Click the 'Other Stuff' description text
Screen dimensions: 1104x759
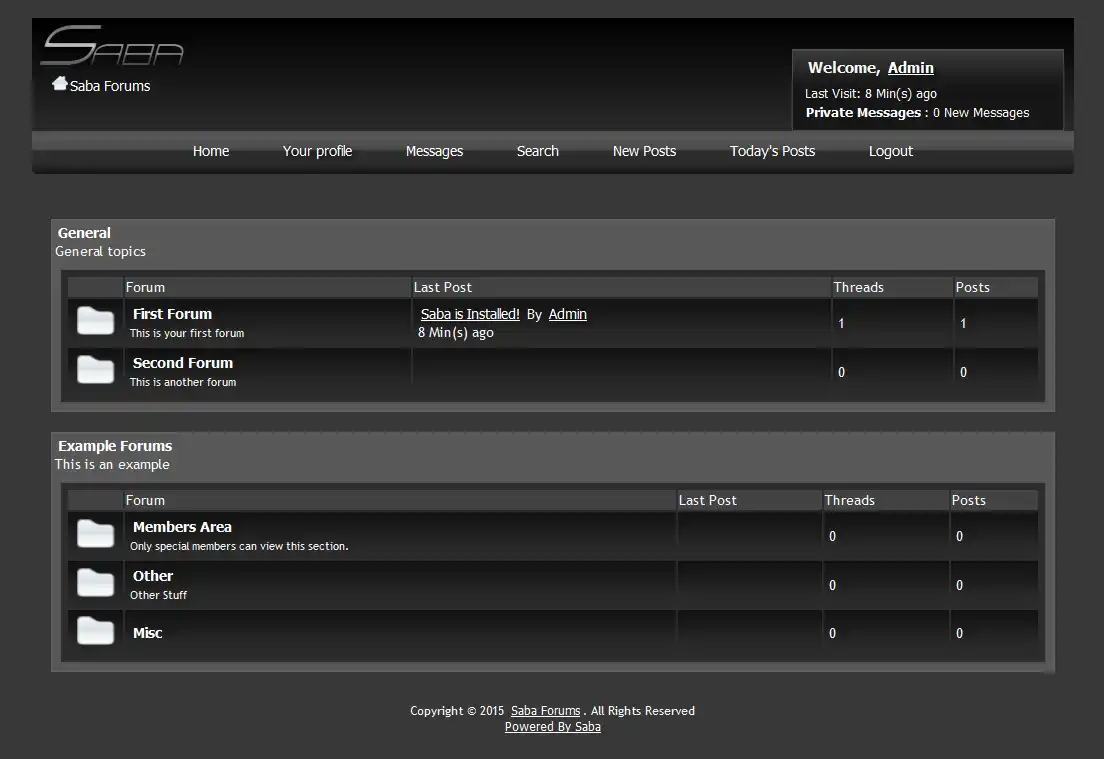click(158, 595)
